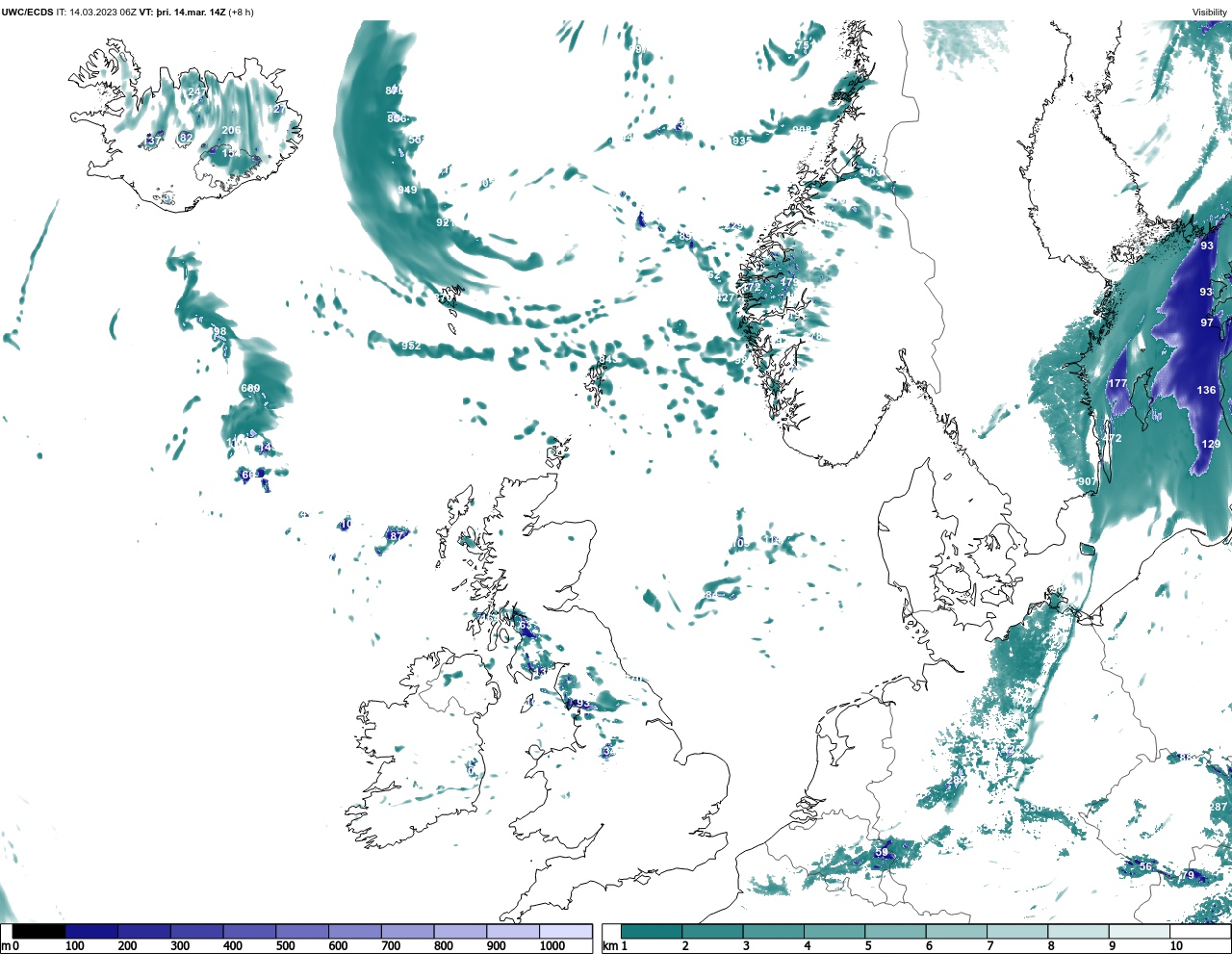The image size is (1232, 954).
Task: Click the '129' visibility value on map
Action: coord(1211,444)
